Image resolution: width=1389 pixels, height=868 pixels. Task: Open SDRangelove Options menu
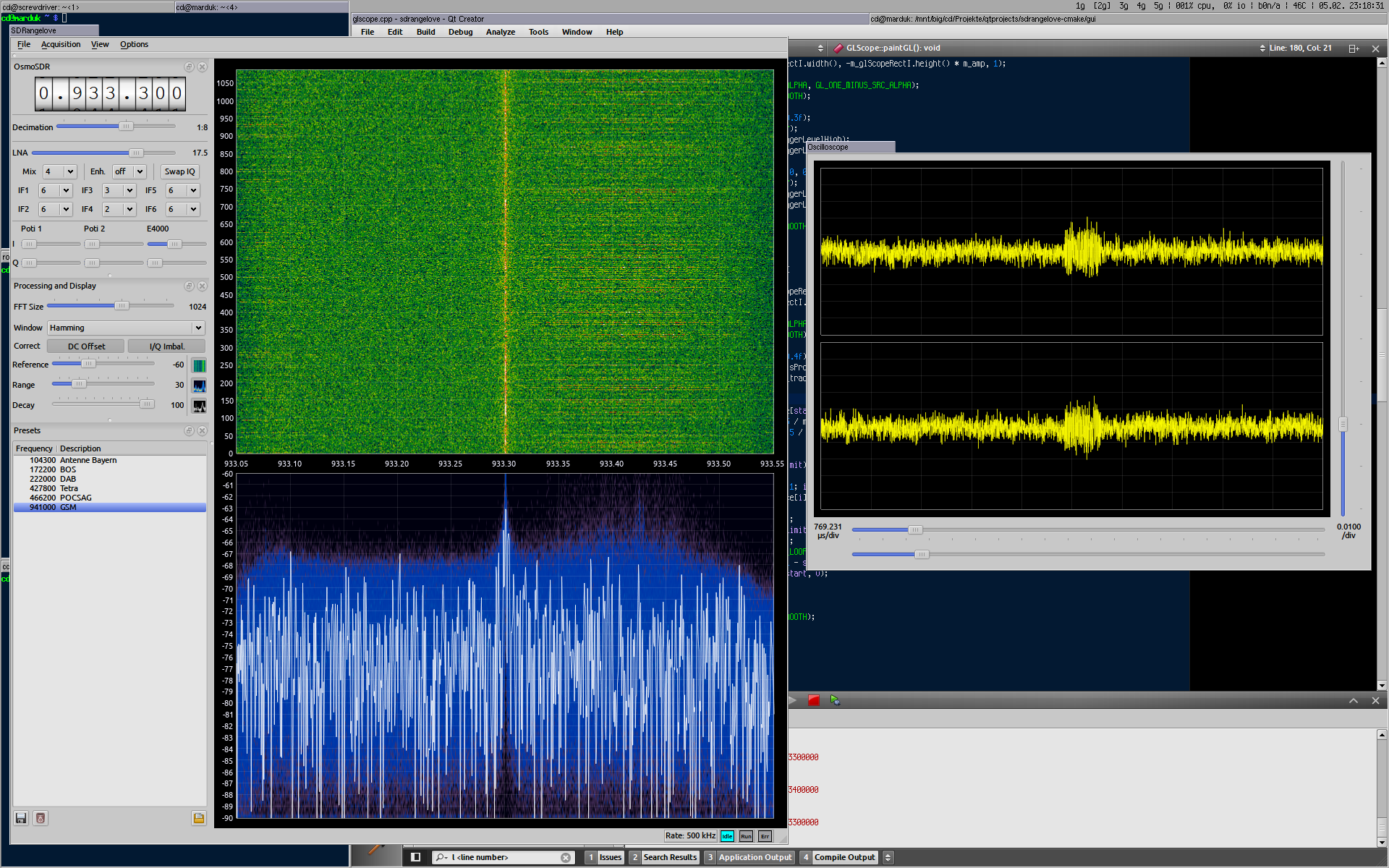(x=134, y=44)
